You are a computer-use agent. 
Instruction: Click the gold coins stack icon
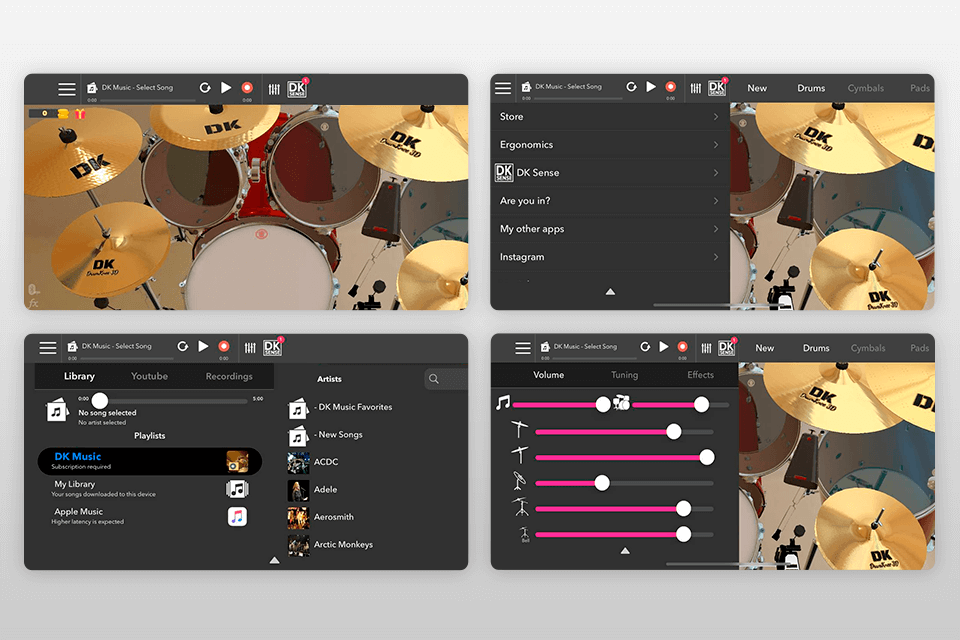point(63,114)
